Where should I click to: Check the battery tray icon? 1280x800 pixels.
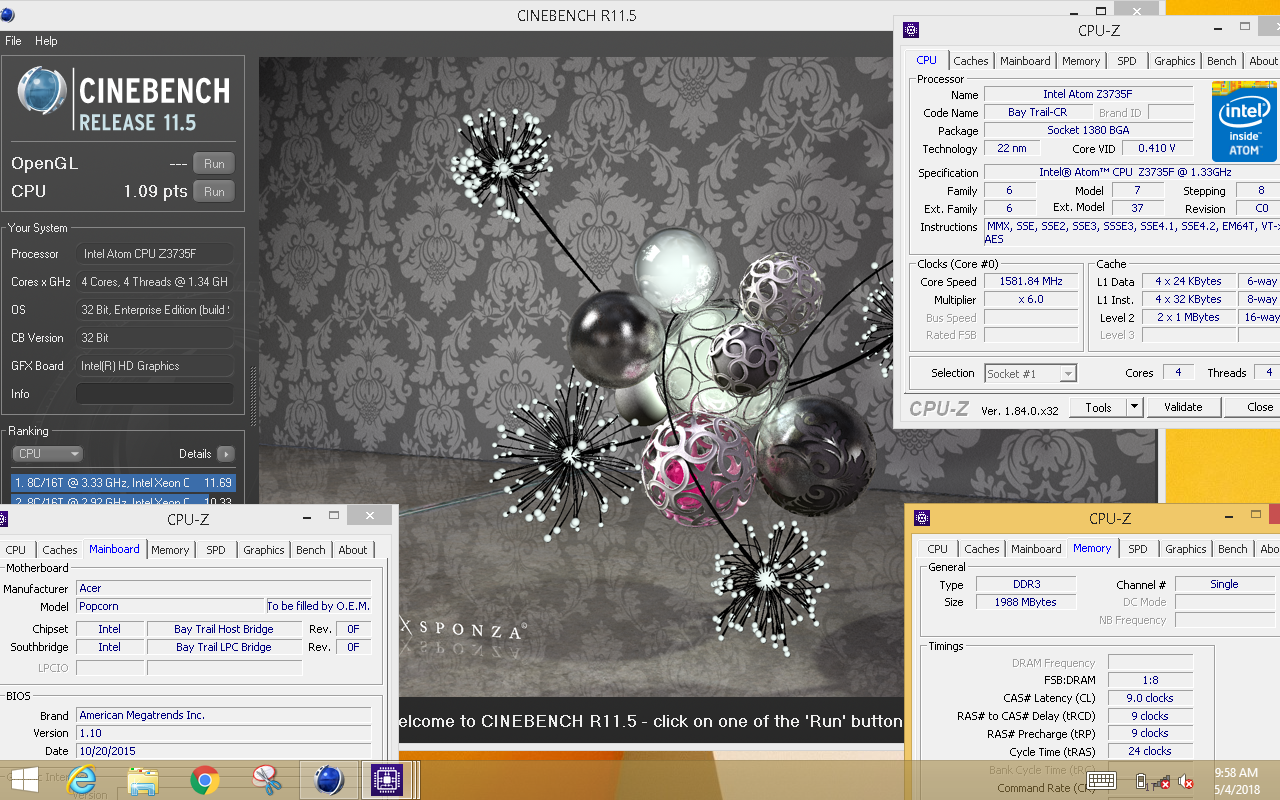pyautogui.click(x=1140, y=780)
